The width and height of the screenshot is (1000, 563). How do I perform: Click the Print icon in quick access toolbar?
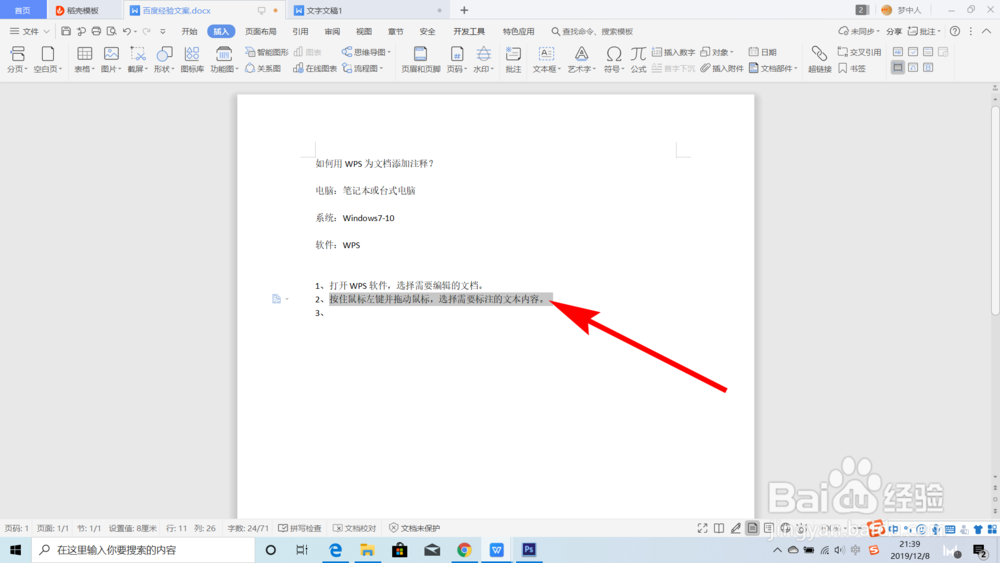[96, 31]
